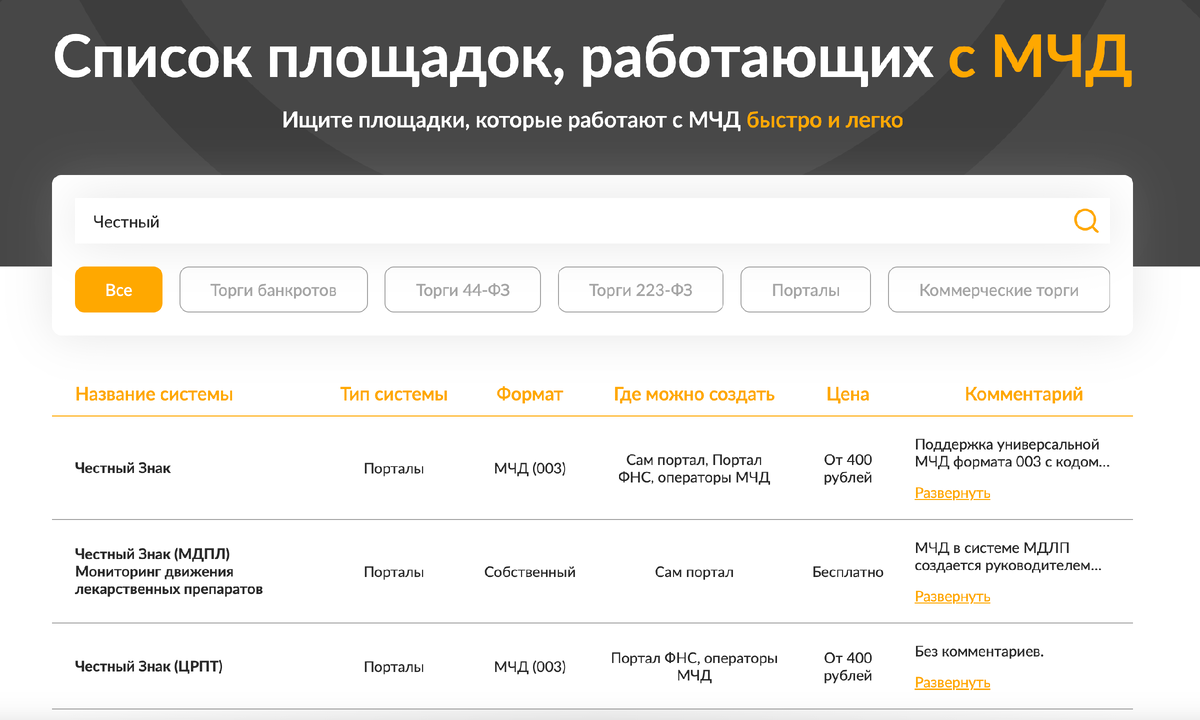This screenshot has height=720, width=1200.
Task: Click the 'Цена' column header
Action: point(847,394)
